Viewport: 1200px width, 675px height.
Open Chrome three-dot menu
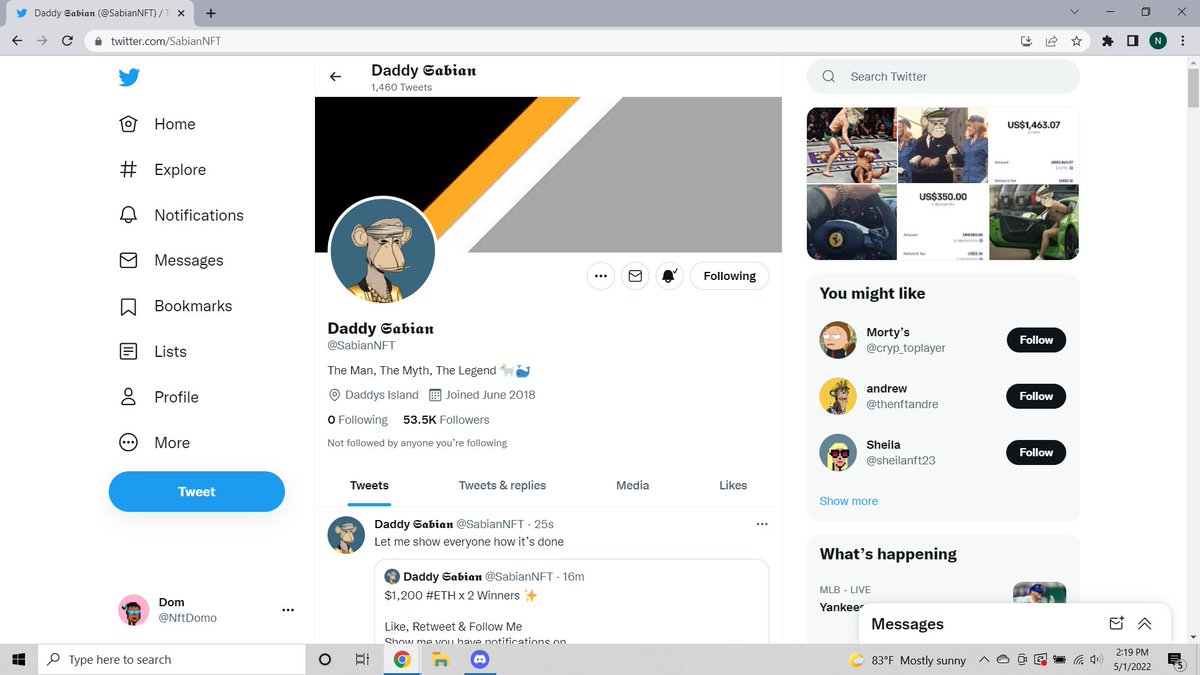tap(1183, 41)
